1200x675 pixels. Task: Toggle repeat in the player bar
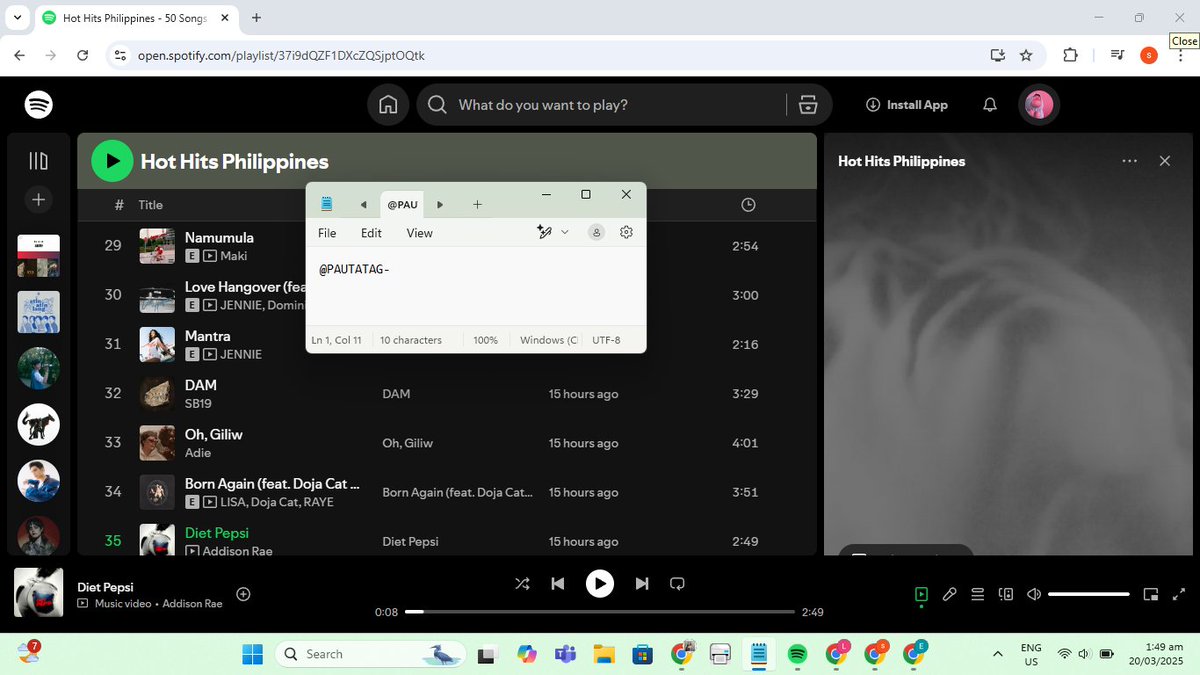coord(677,583)
